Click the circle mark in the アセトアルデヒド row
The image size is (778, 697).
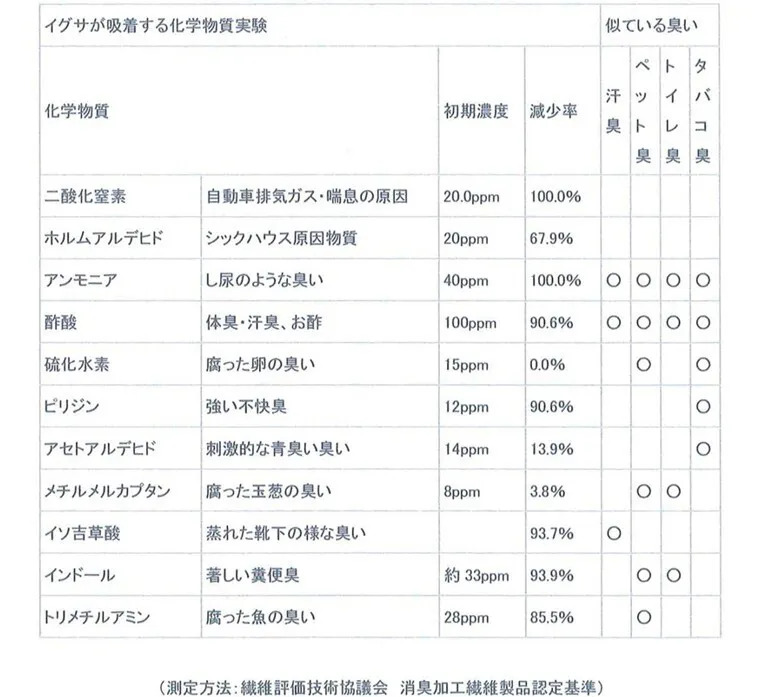click(703, 449)
